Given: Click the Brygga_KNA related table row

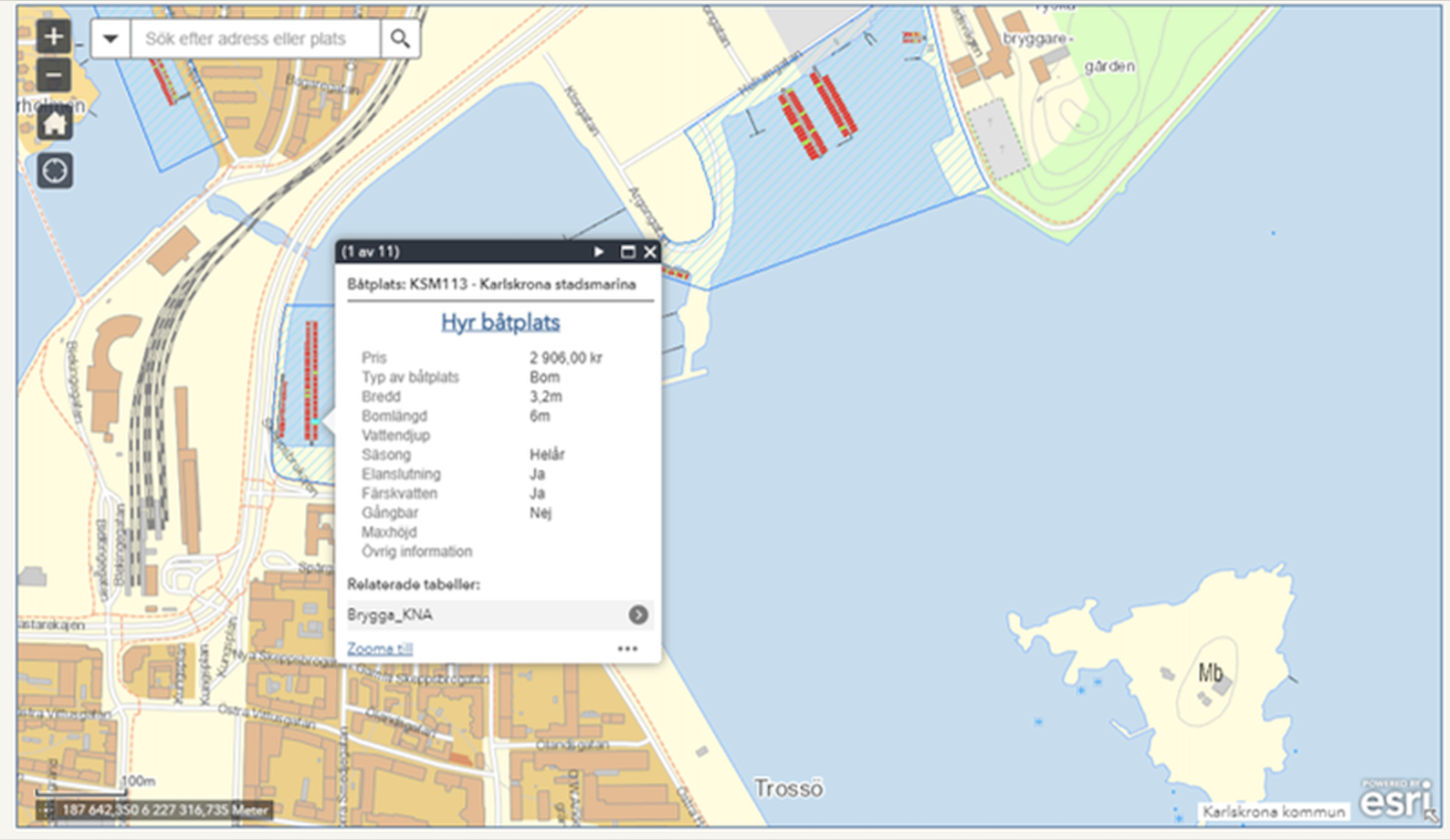Looking at the screenshot, I should click(x=499, y=615).
